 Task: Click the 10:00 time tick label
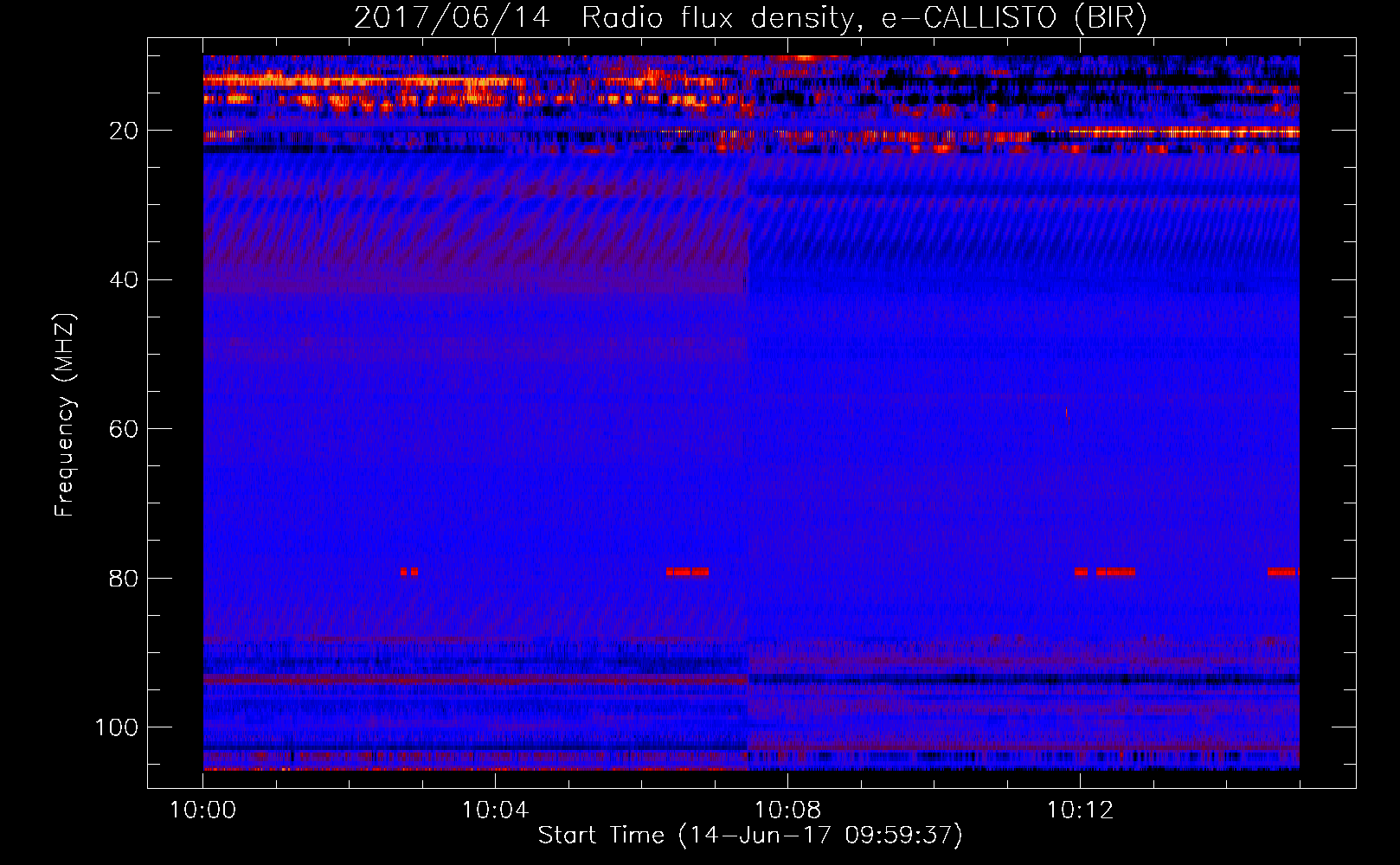(x=203, y=811)
